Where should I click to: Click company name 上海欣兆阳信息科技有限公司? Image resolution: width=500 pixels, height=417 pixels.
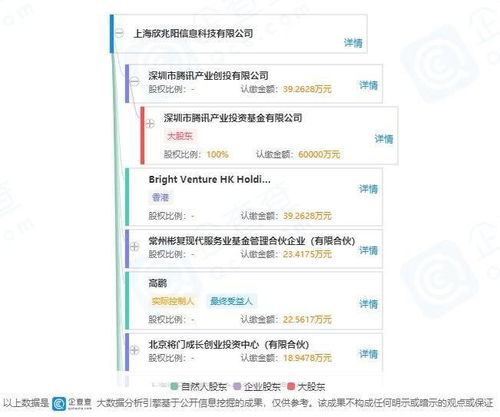coord(193,33)
